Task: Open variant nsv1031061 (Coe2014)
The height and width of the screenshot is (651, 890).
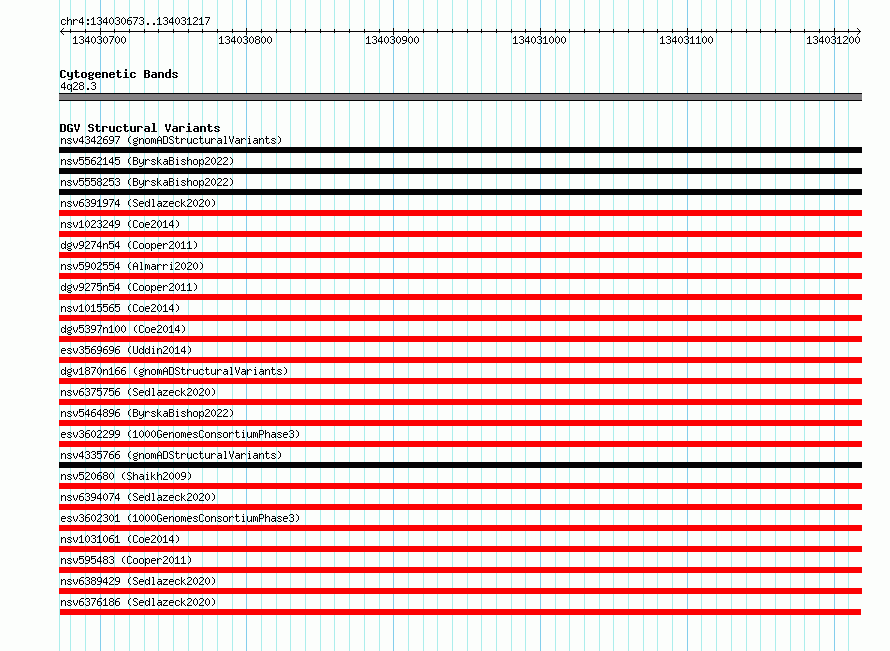Action: pyautogui.click(x=120, y=539)
